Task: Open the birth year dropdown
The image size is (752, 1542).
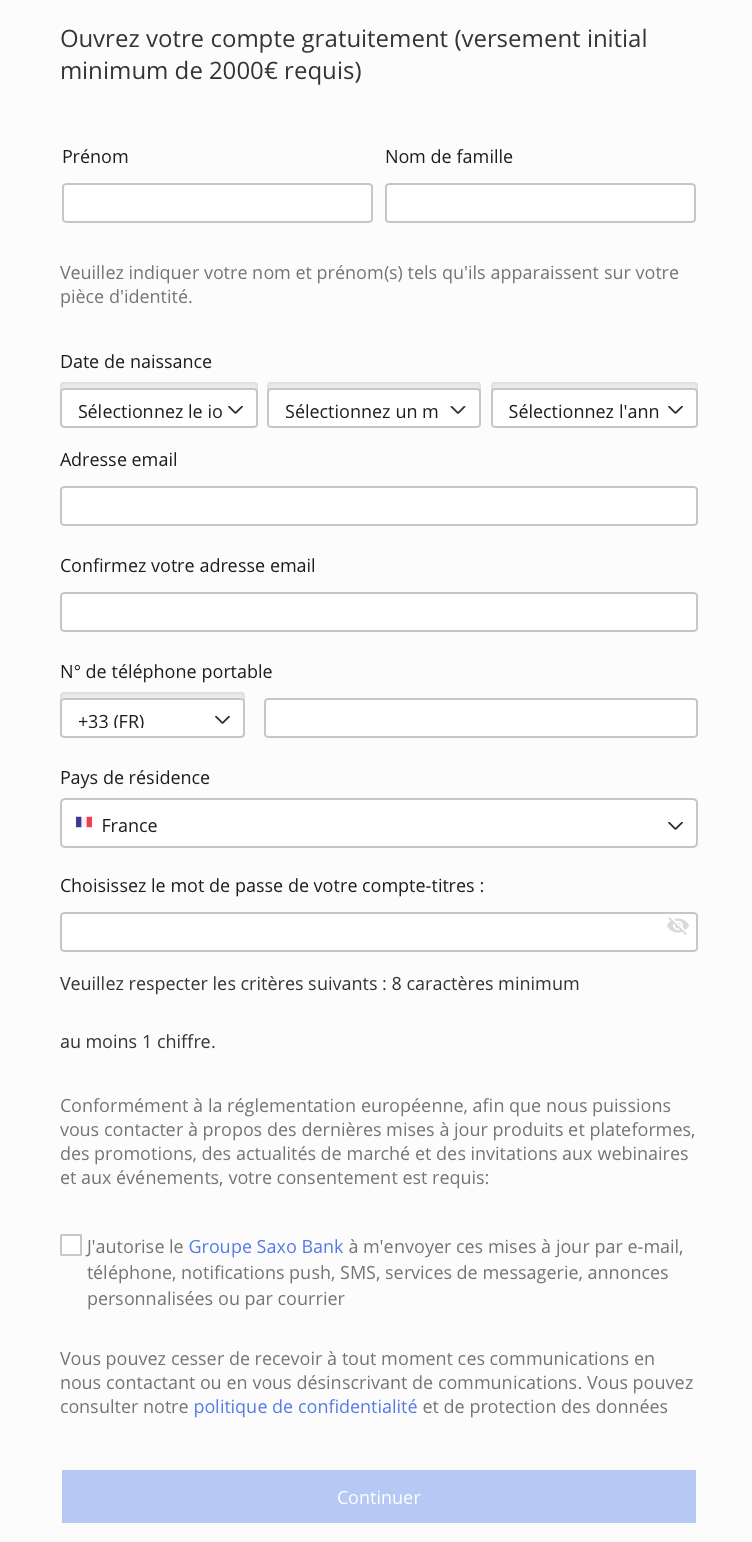Action: point(594,409)
